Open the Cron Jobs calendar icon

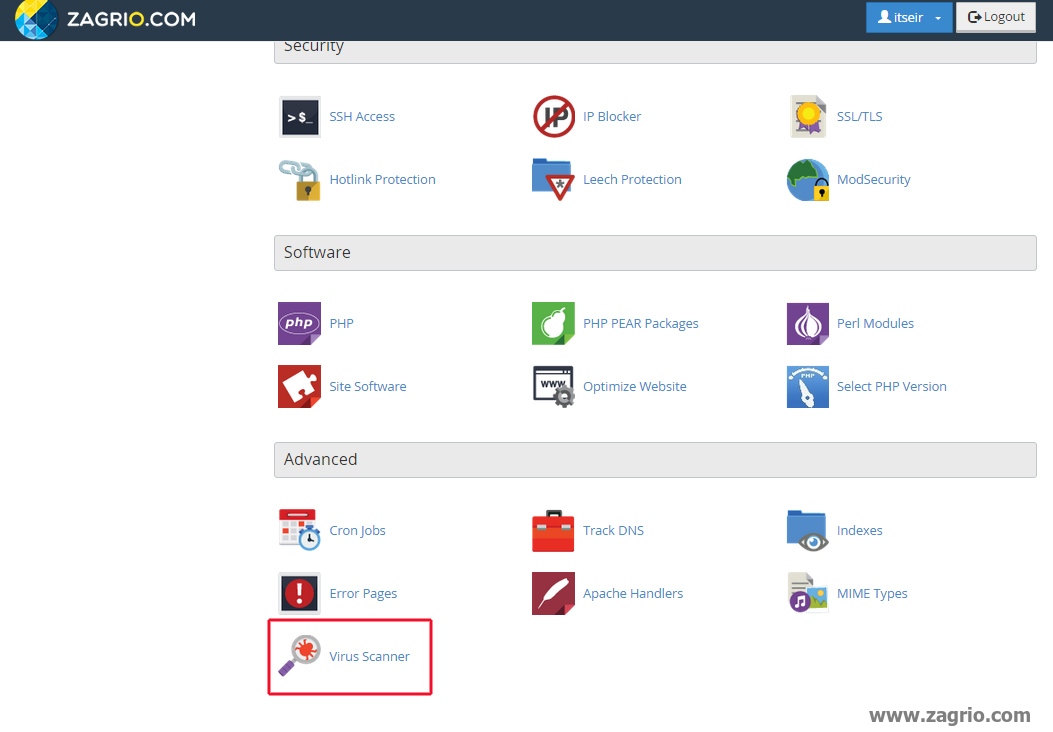tap(300, 530)
